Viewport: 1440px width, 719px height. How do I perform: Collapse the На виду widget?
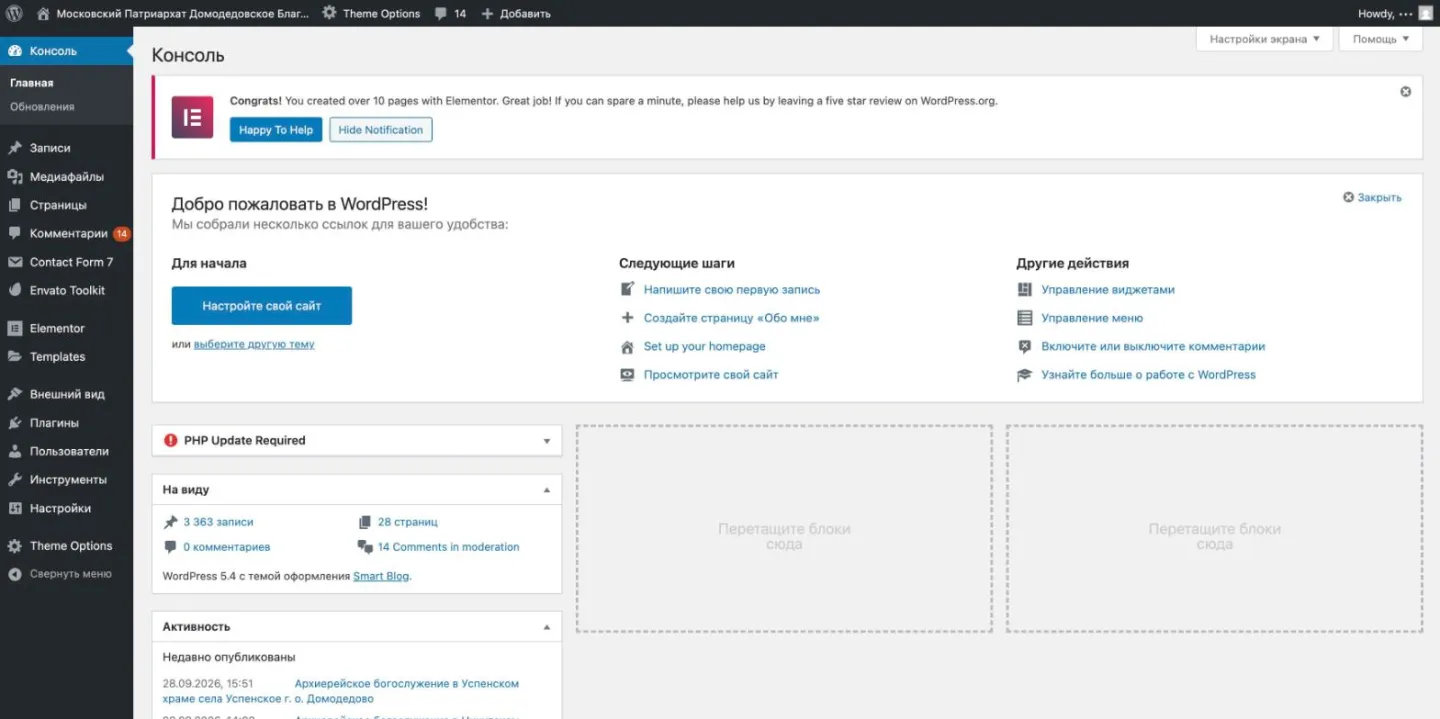[x=547, y=490]
